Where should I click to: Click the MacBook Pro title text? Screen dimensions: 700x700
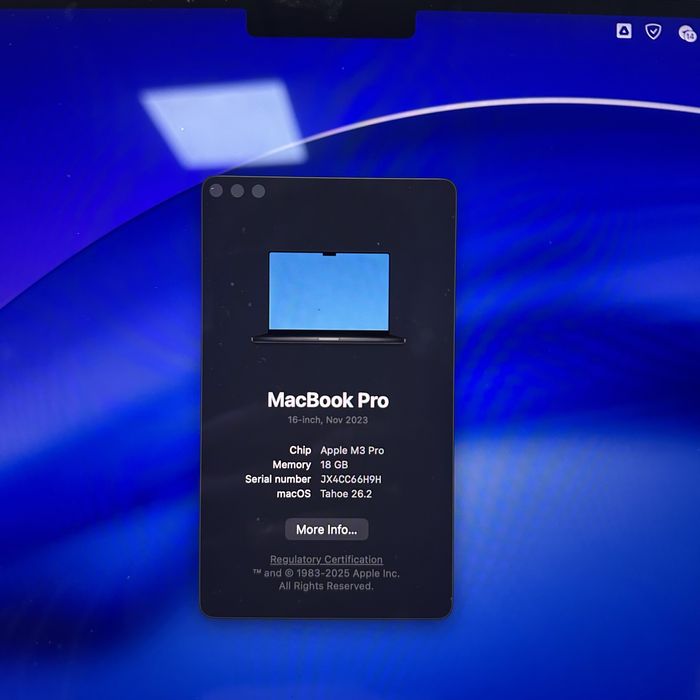click(x=328, y=400)
